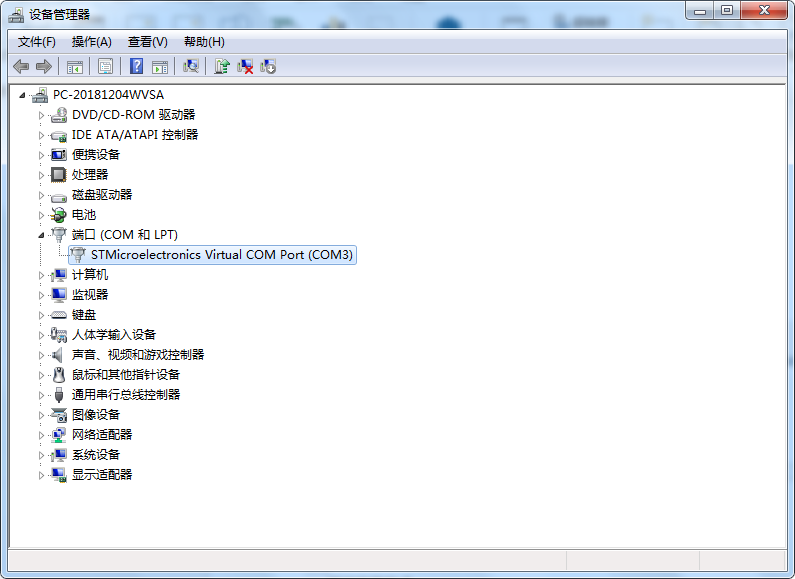Viewport: 795px width, 579px height.
Task: Select the 电池 label
Action: tap(84, 215)
